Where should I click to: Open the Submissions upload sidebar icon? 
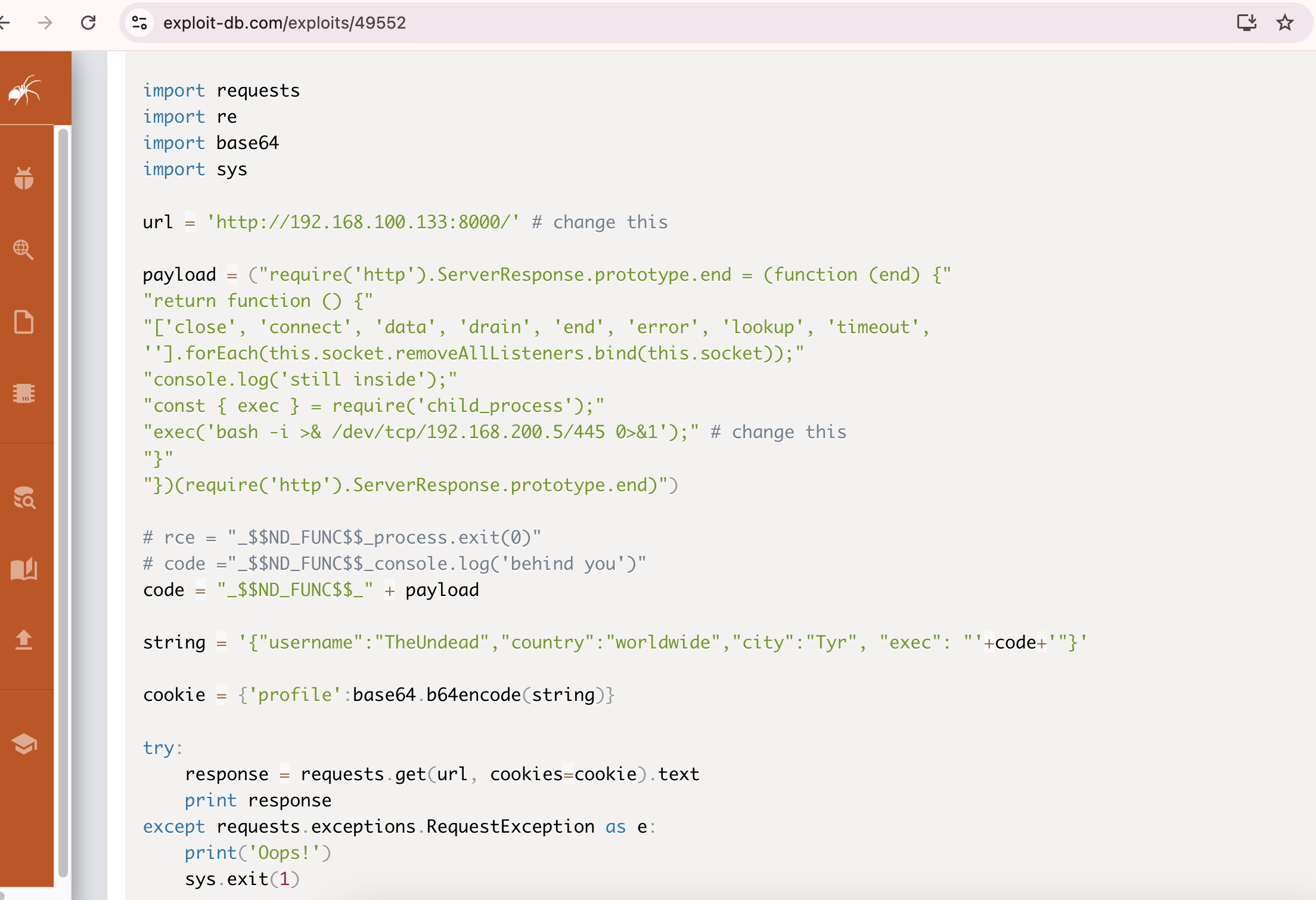click(24, 640)
